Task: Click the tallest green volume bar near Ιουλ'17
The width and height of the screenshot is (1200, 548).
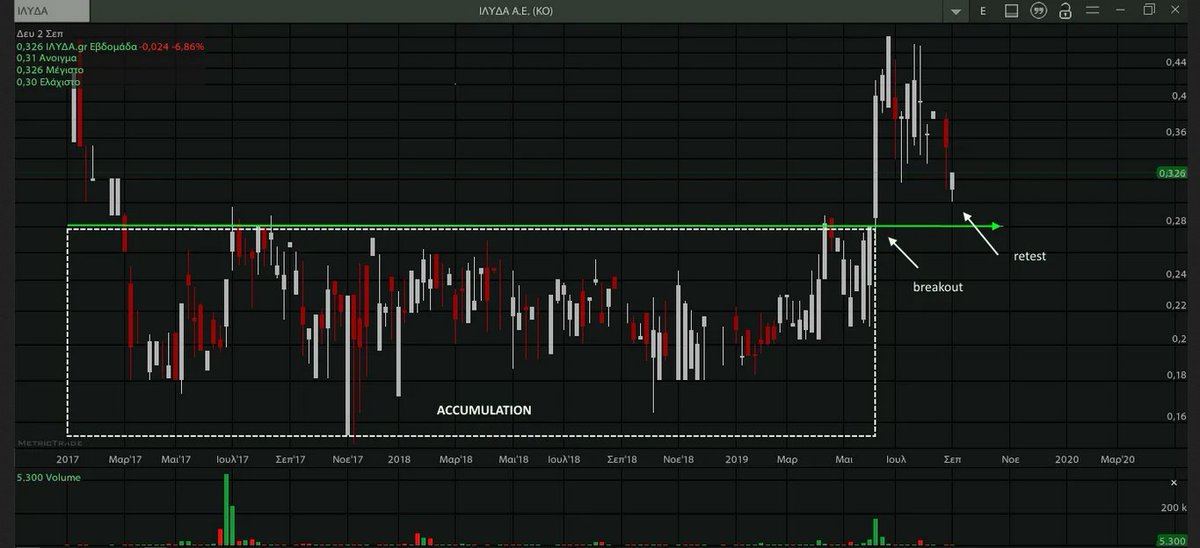Action: [226, 510]
